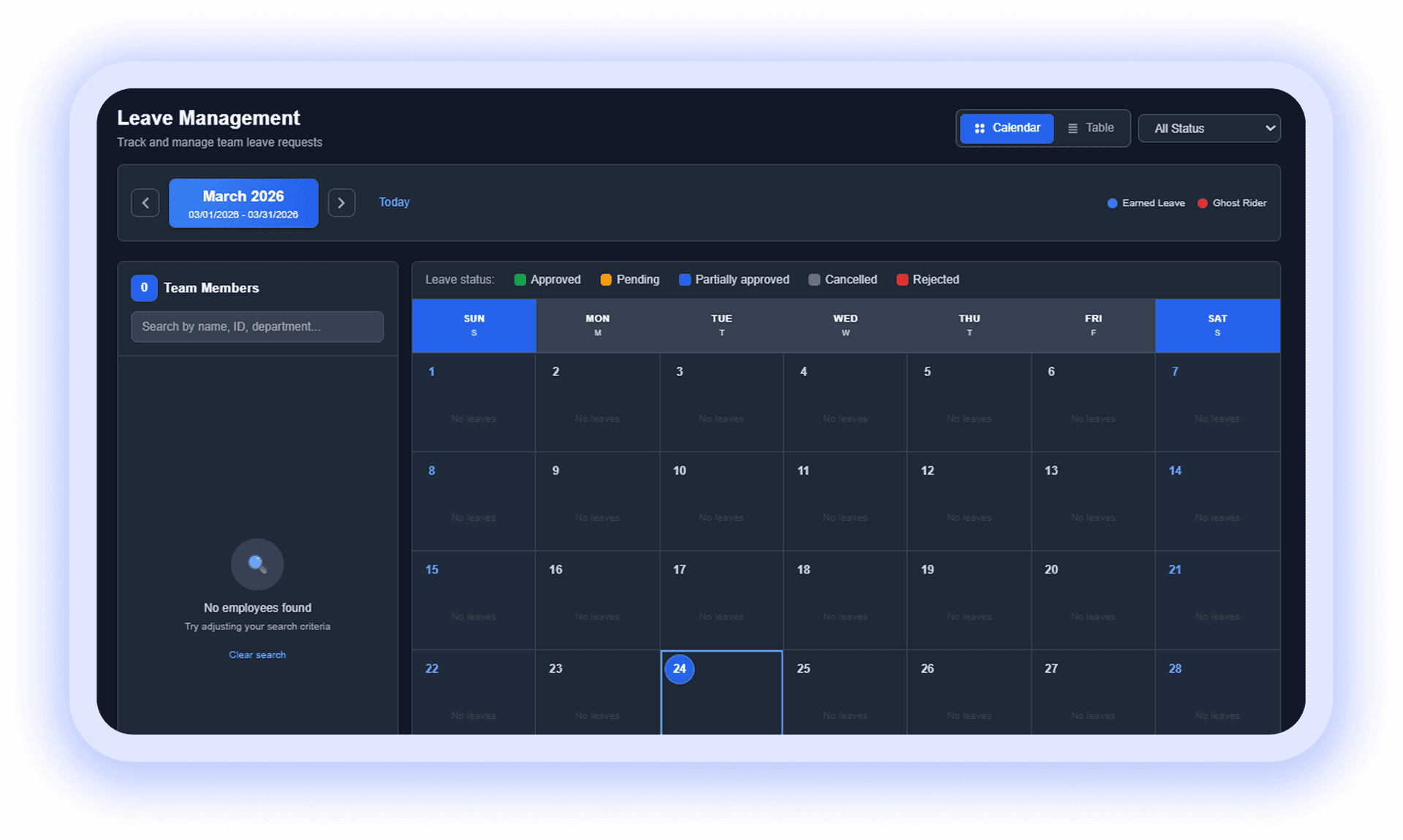Switch to the Table tab

1091,128
